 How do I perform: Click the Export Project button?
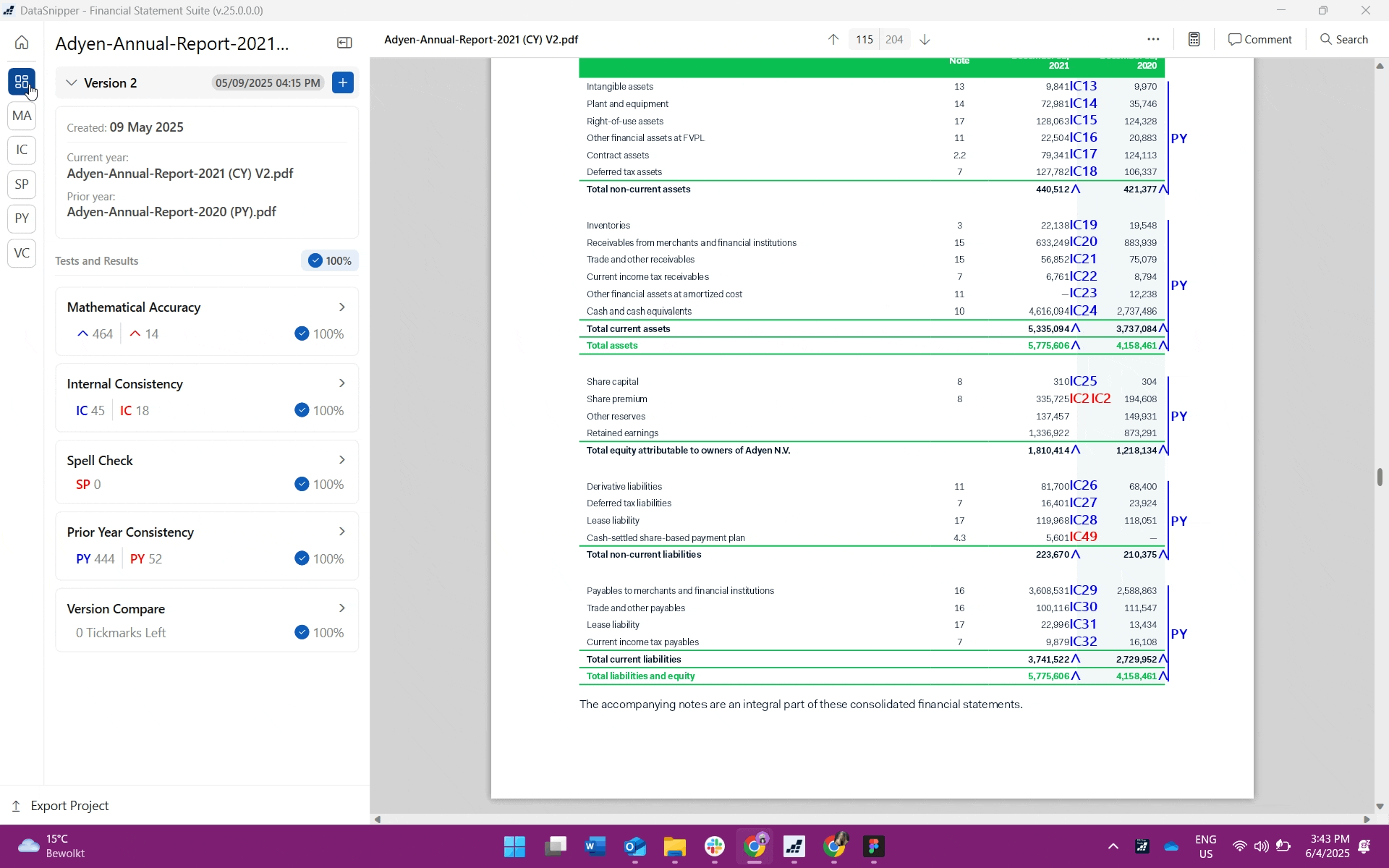[x=60, y=806]
